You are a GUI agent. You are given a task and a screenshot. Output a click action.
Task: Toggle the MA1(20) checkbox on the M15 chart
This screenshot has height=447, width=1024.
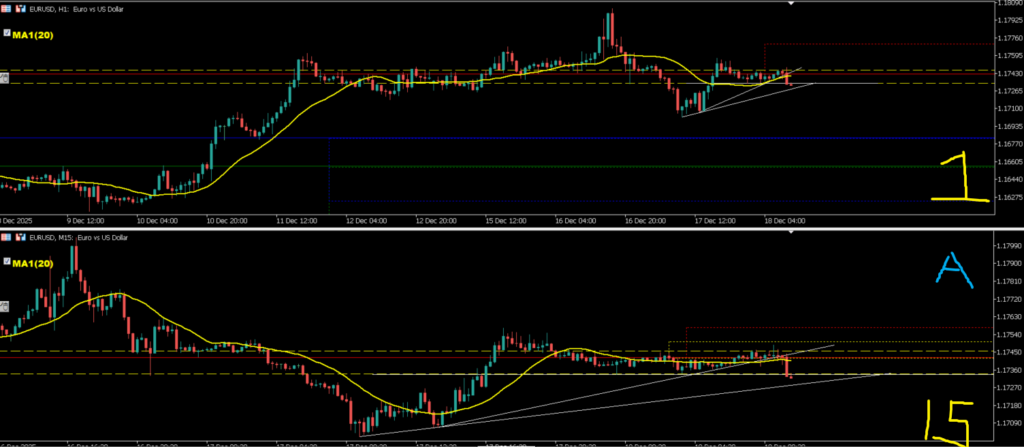(5, 263)
